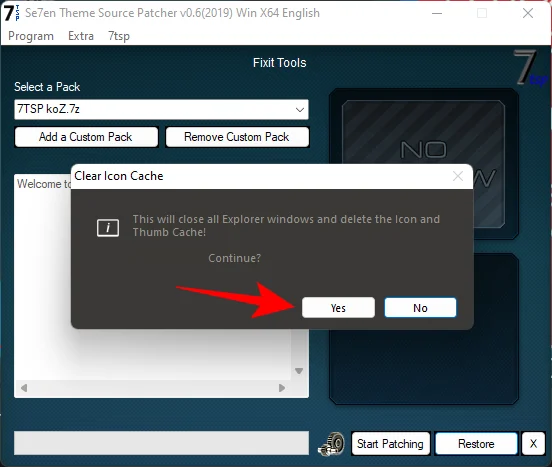
Task: Click the 7tsp logo in title bar
Action: [x=12, y=13]
